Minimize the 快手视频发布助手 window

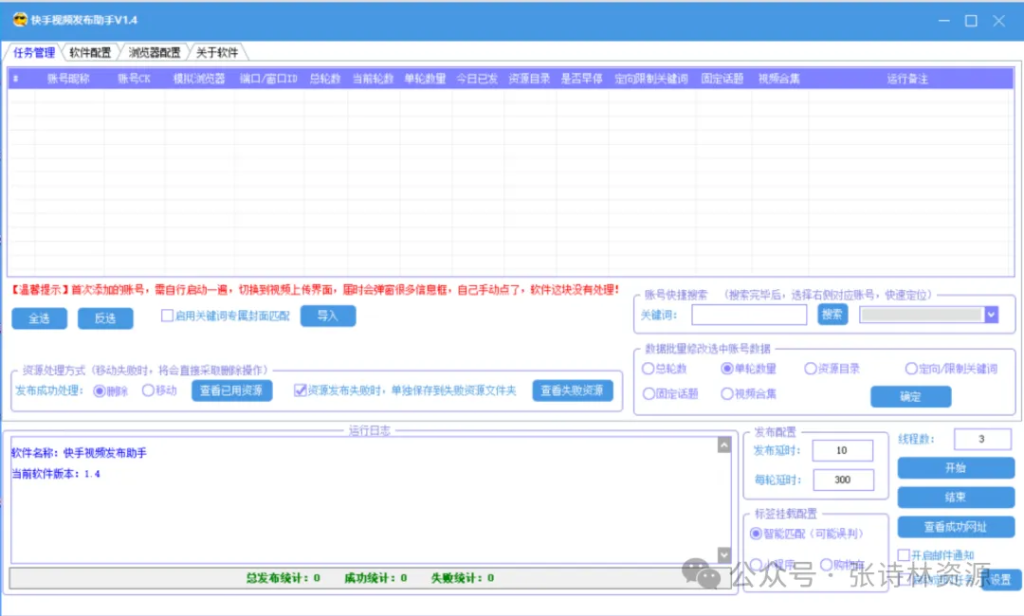click(944, 21)
